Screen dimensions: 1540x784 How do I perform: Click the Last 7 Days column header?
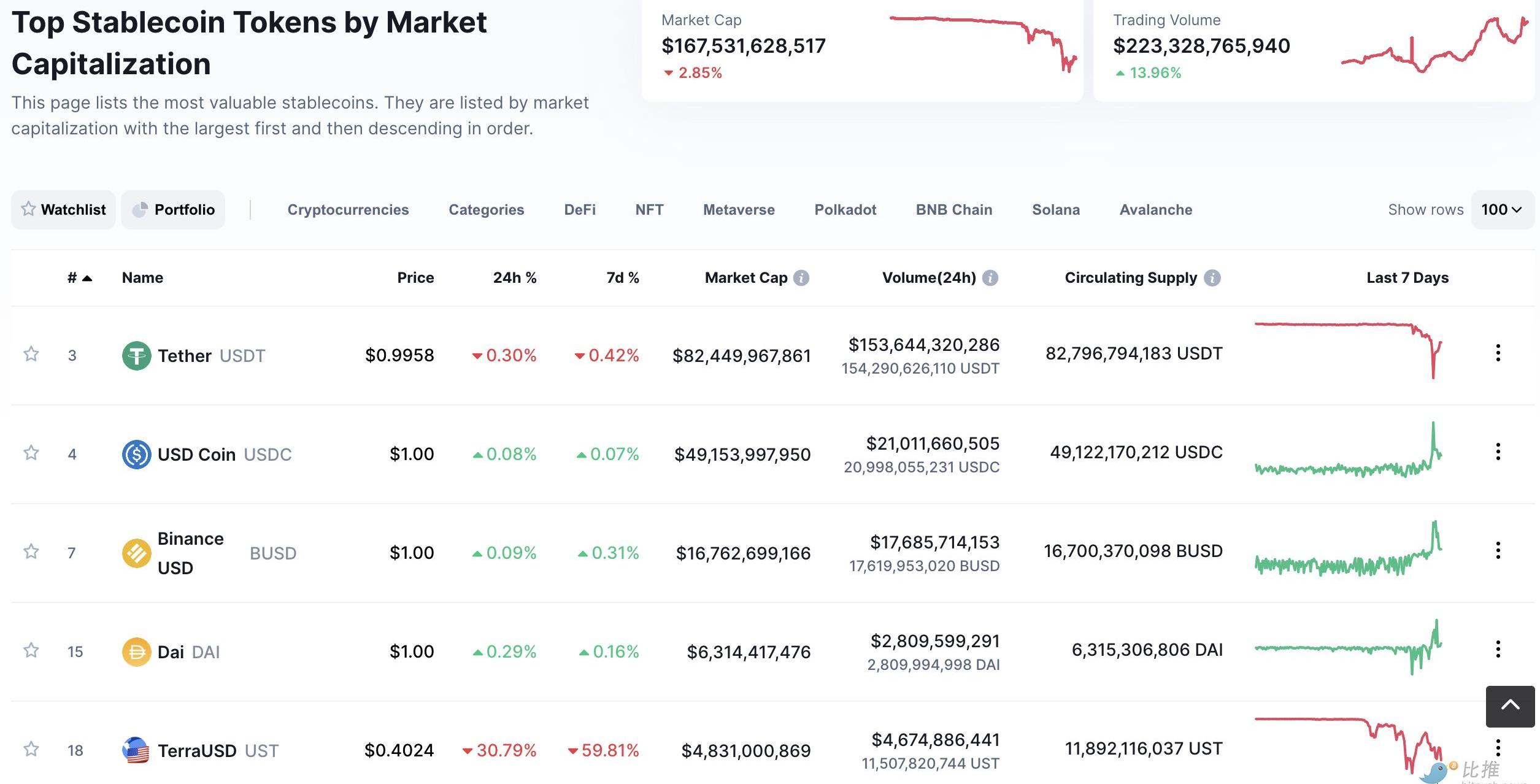point(1407,278)
